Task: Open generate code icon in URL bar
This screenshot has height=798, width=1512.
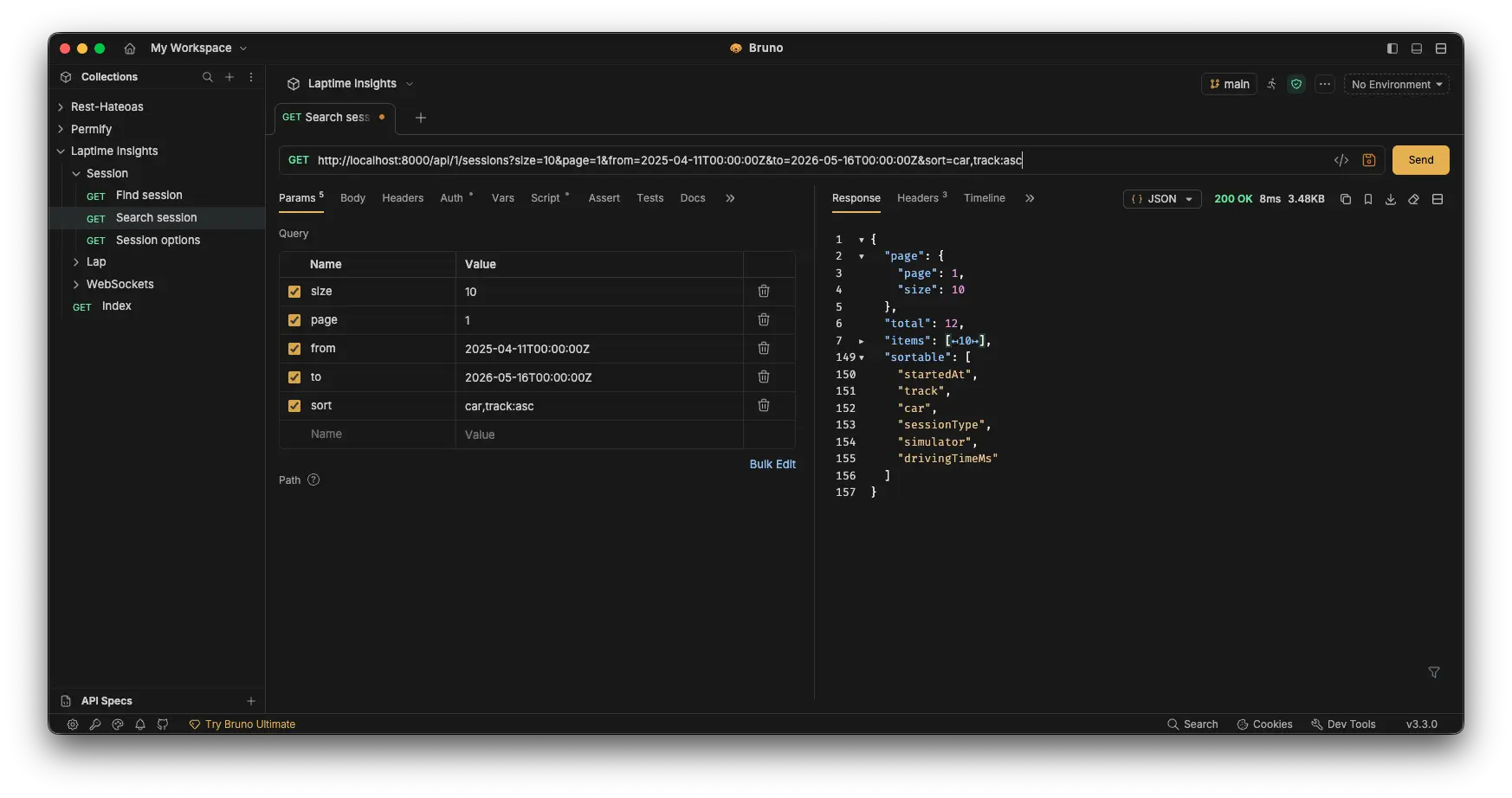Action: [x=1341, y=160]
